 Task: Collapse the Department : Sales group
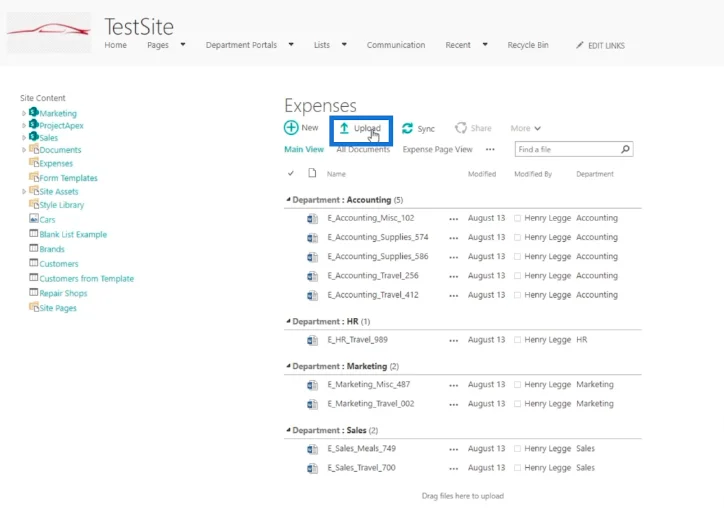pos(288,430)
